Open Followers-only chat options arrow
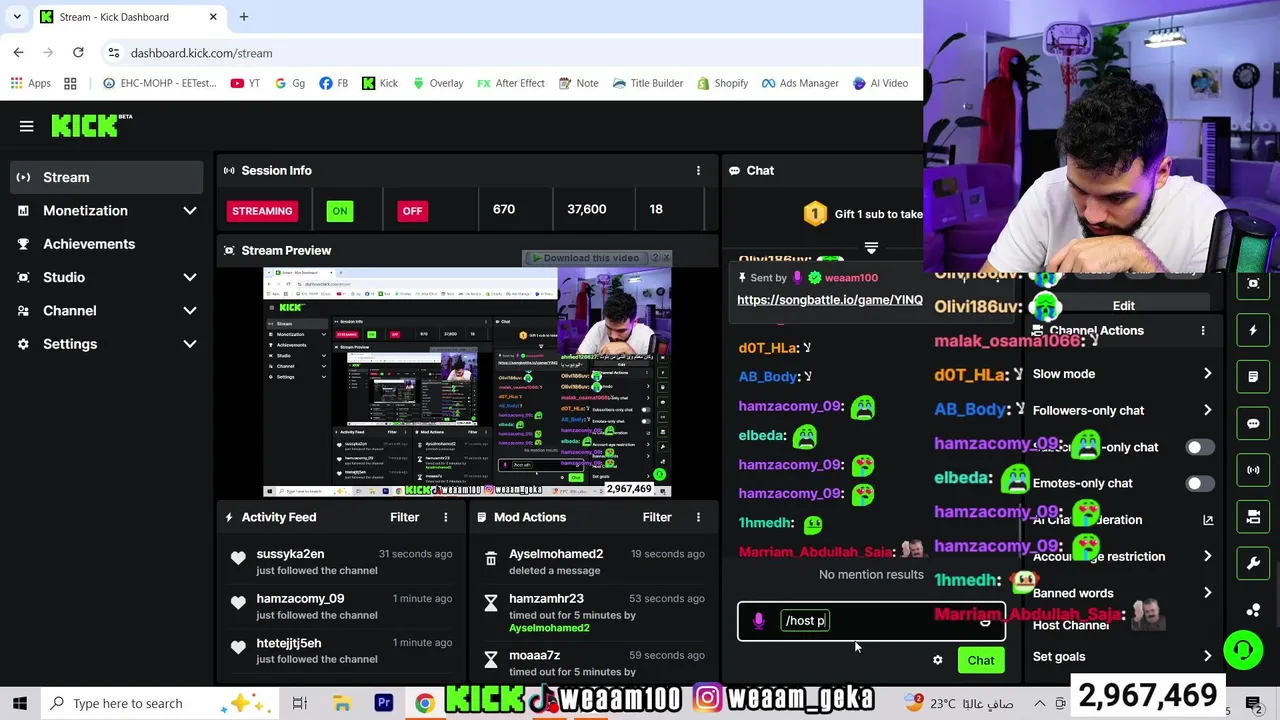Viewport: 1280px width, 720px height. (x=1208, y=410)
